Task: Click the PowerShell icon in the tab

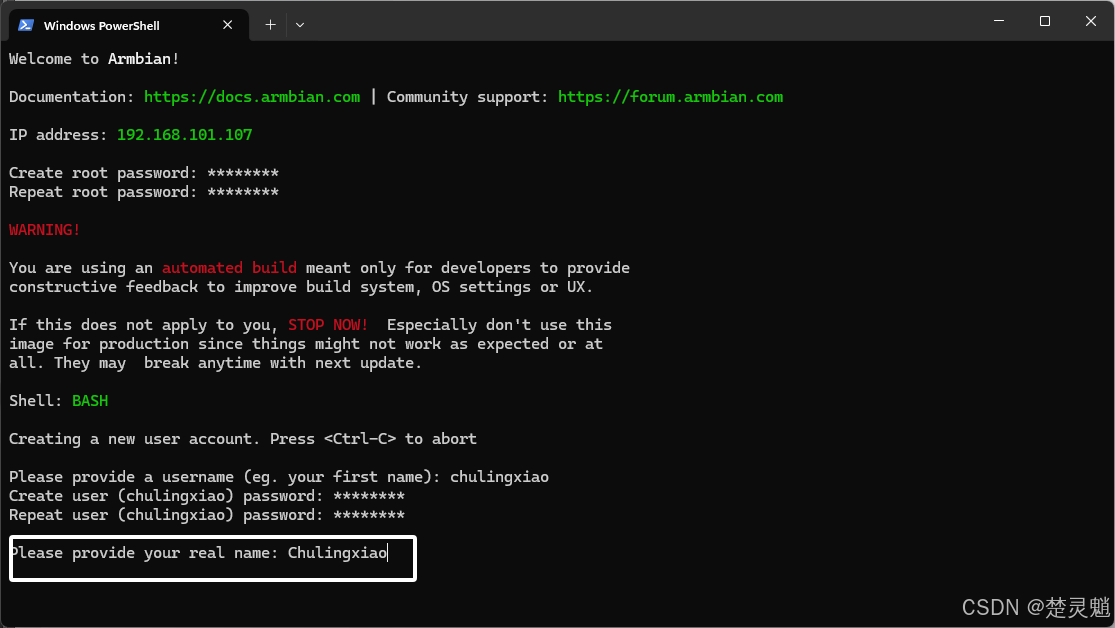Action: pyautogui.click(x=26, y=25)
